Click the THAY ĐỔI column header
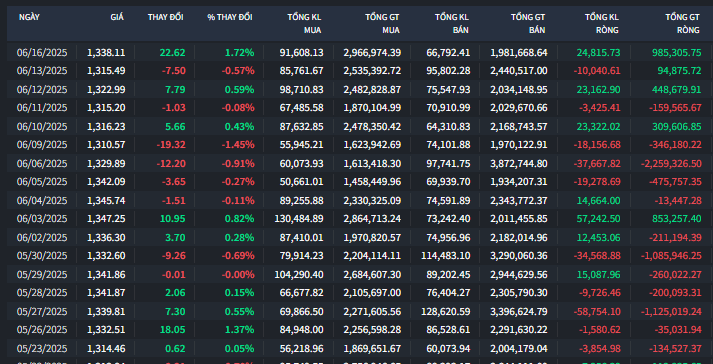This screenshot has height=364, width=713. (166, 17)
